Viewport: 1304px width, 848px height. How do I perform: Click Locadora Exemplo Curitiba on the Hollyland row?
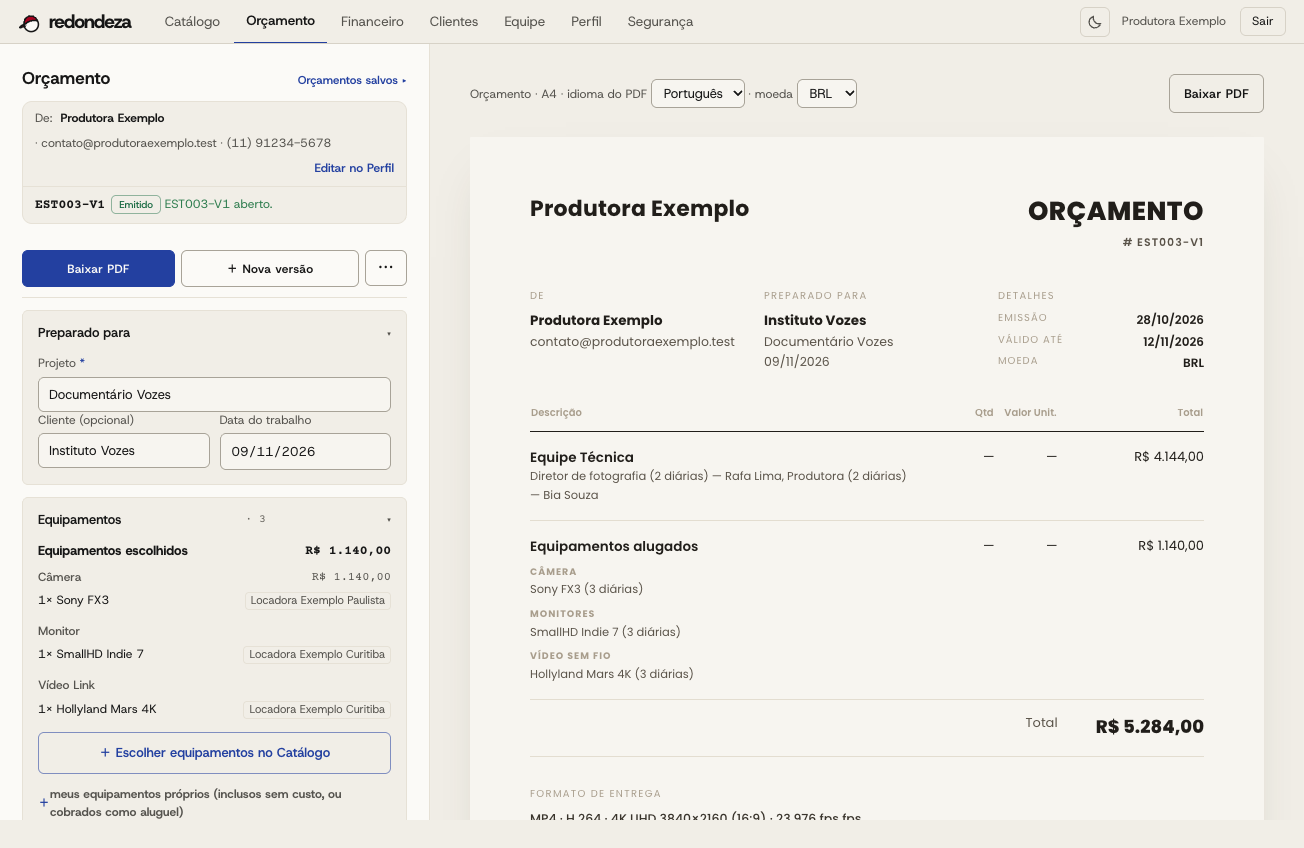pos(317,709)
